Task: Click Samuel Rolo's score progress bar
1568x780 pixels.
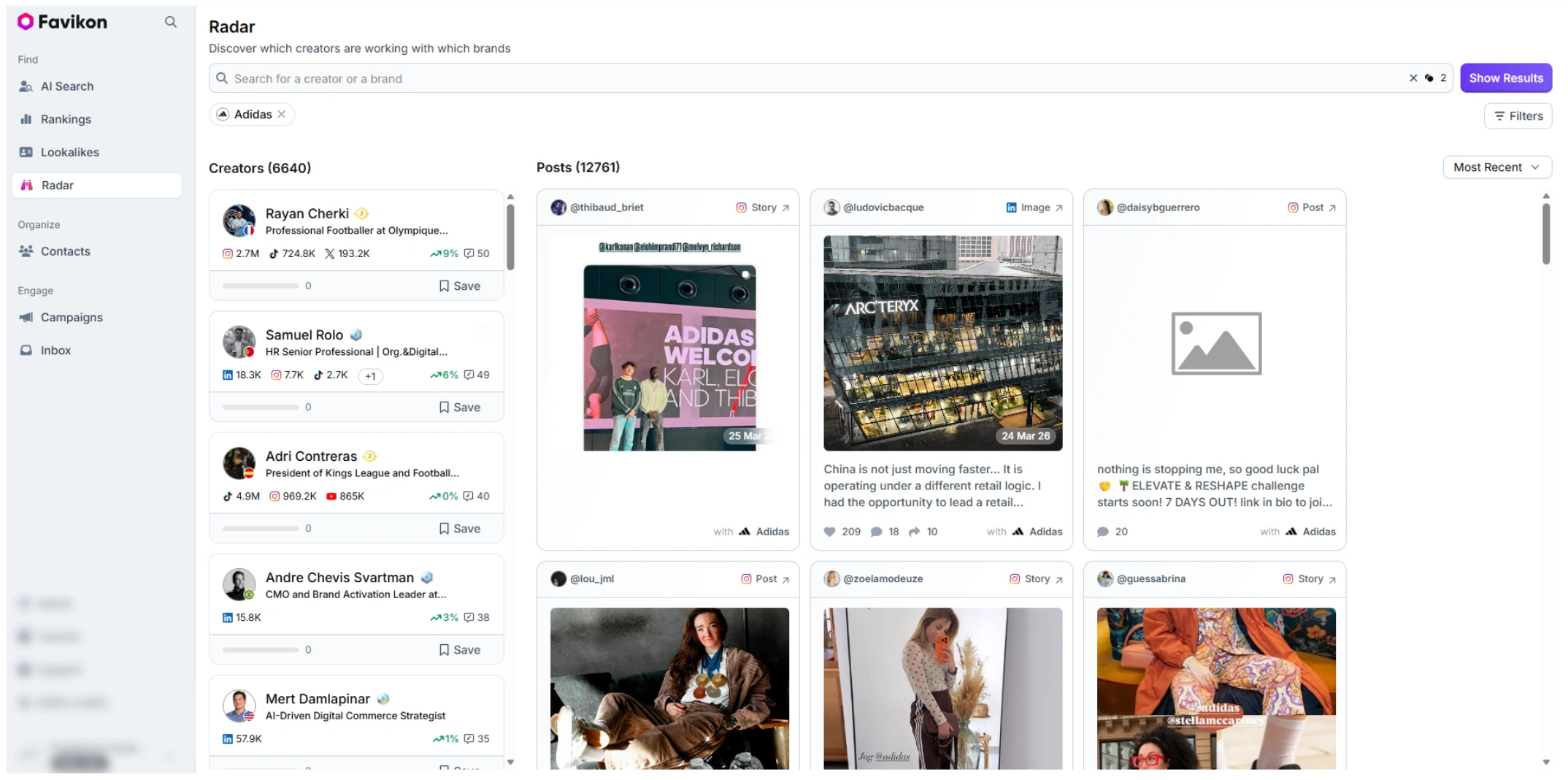Action: 261,408
